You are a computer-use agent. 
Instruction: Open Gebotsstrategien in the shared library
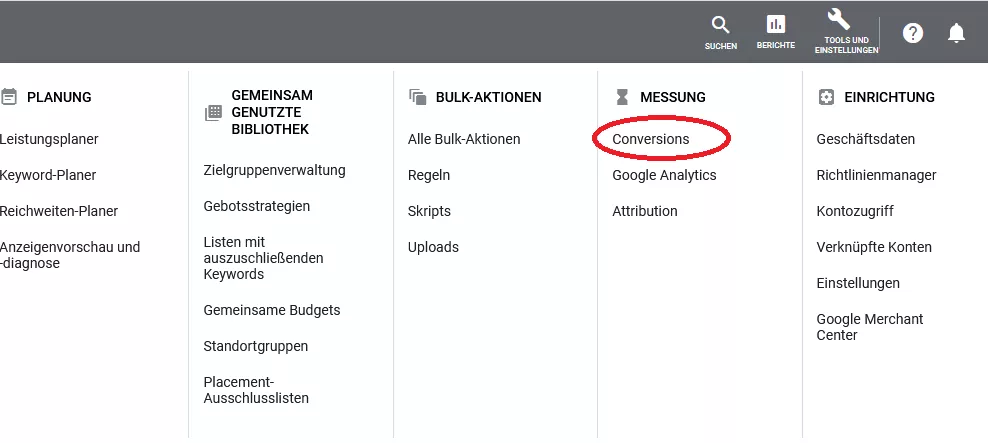256,206
